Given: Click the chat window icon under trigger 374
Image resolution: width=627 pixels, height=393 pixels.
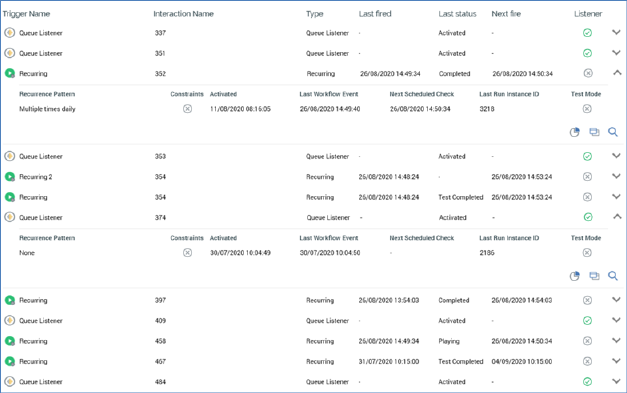Looking at the screenshot, I should pyautogui.click(x=594, y=276).
